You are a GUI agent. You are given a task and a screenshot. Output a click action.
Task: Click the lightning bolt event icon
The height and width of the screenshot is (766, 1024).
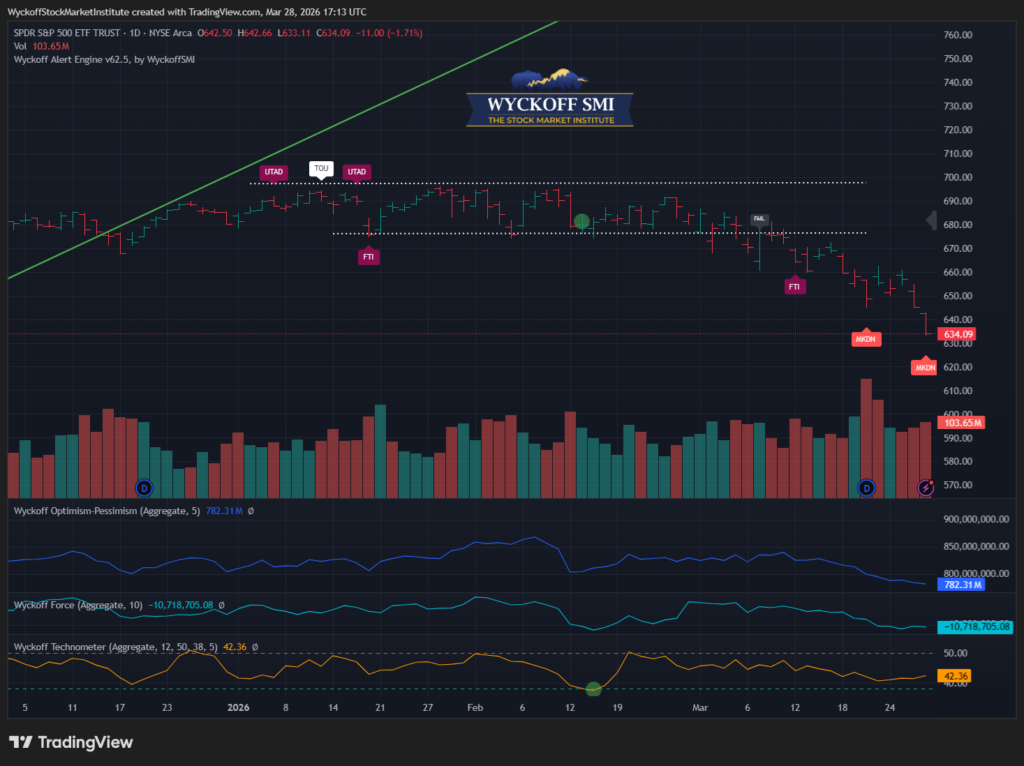926,487
